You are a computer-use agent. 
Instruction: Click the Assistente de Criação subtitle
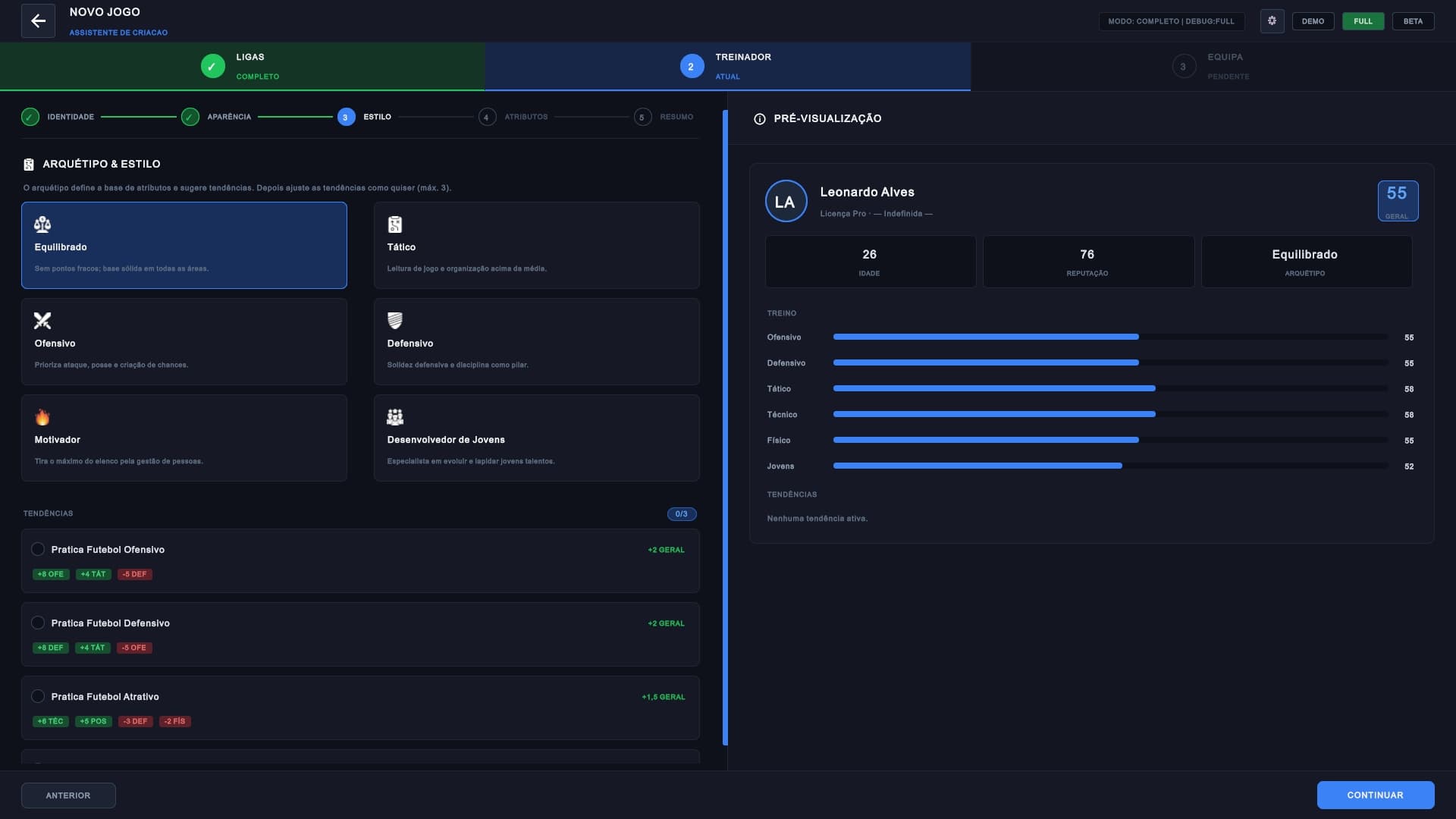[x=118, y=33]
